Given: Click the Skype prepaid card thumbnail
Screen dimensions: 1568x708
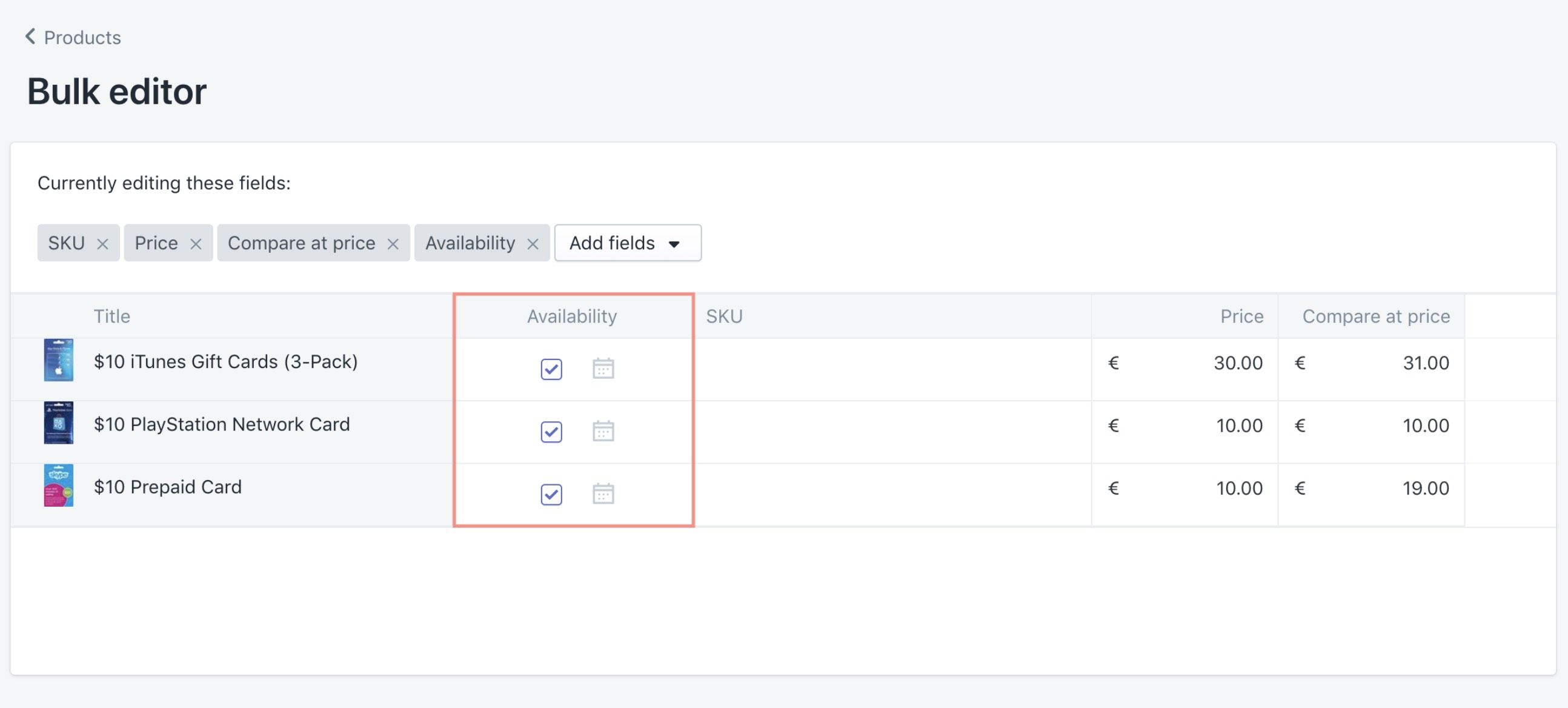Looking at the screenshot, I should (58, 486).
